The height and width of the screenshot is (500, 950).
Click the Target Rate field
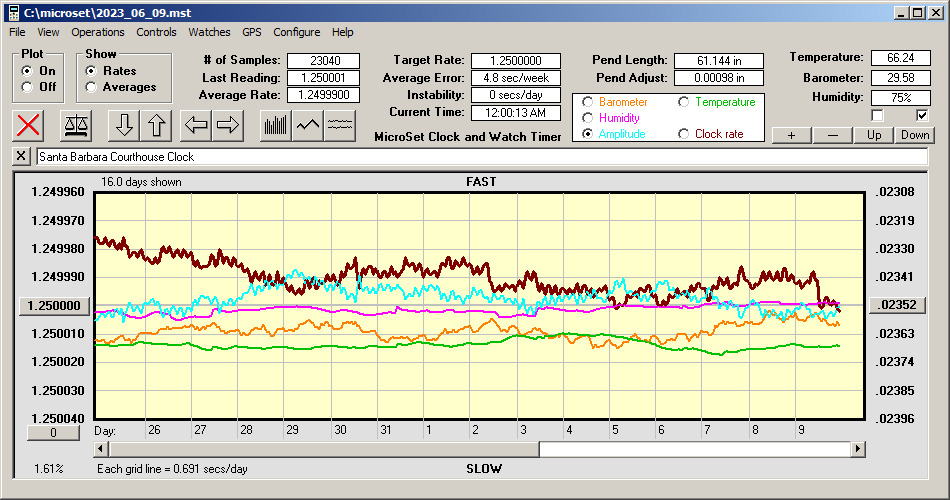tap(516, 61)
